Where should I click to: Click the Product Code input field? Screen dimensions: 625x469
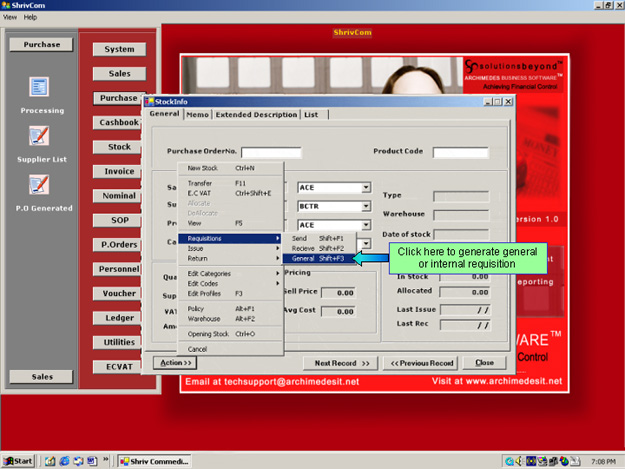[460, 152]
